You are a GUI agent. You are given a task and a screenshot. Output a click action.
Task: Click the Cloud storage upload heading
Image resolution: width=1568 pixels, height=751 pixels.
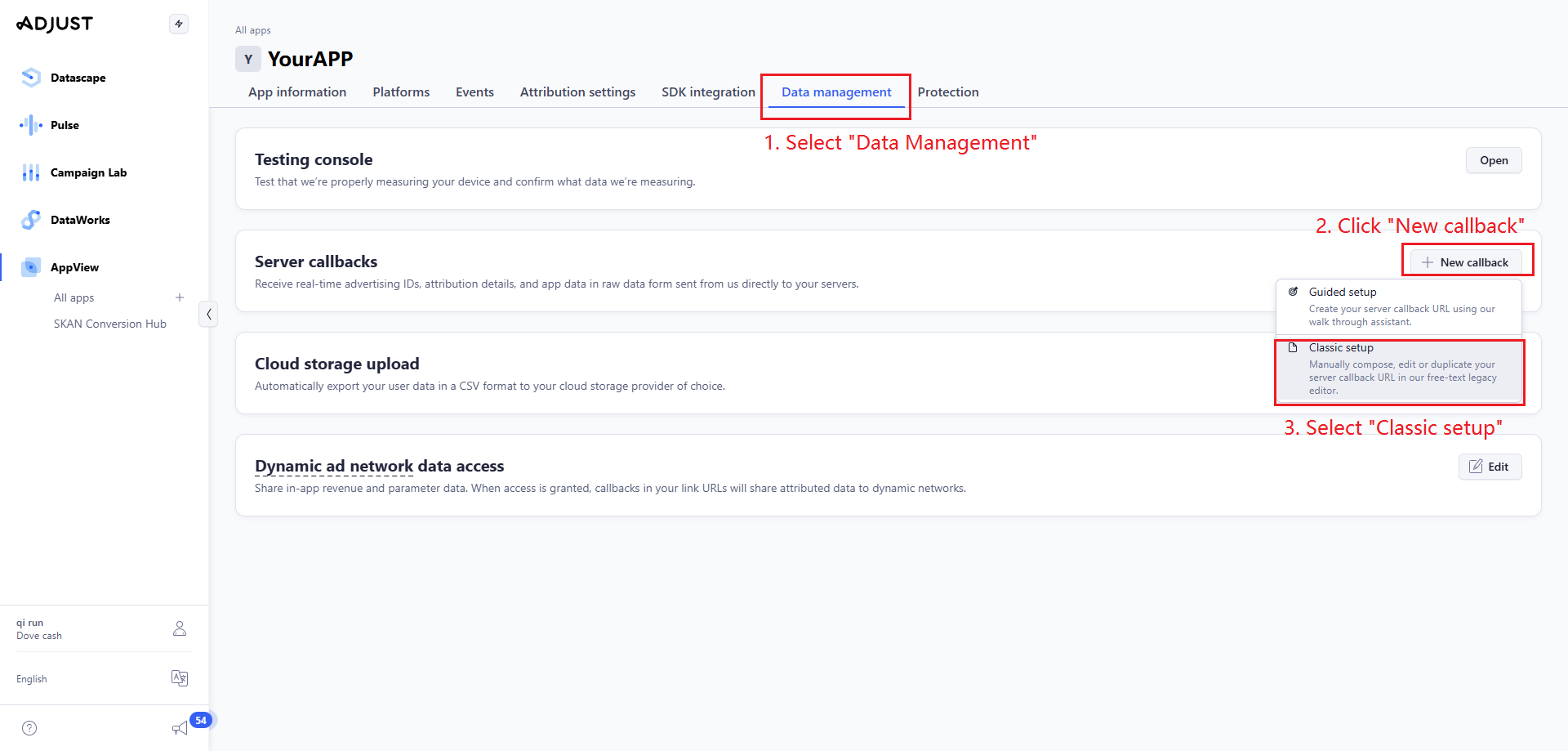(336, 364)
